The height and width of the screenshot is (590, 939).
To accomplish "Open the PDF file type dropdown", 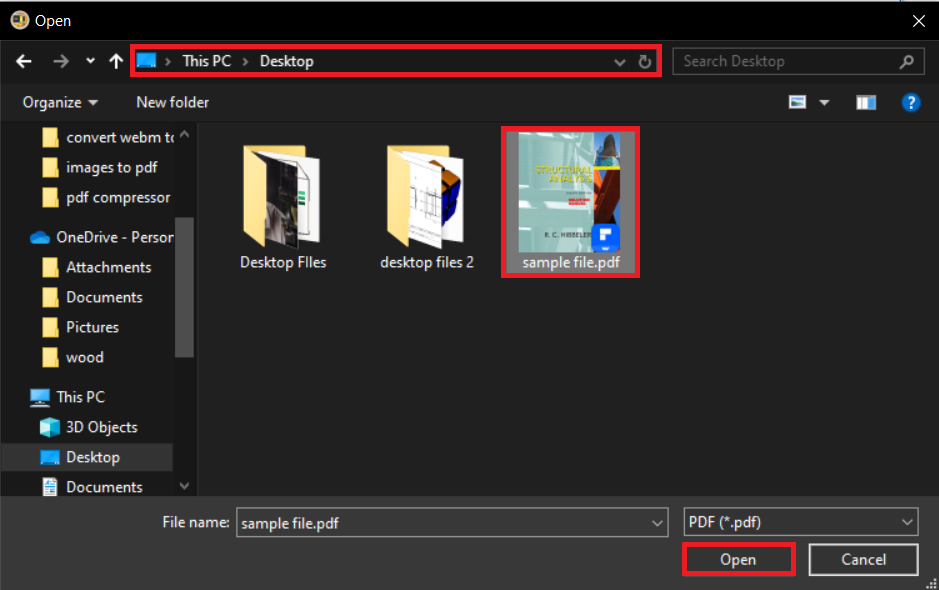I will pyautogui.click(x=800, y=521).
